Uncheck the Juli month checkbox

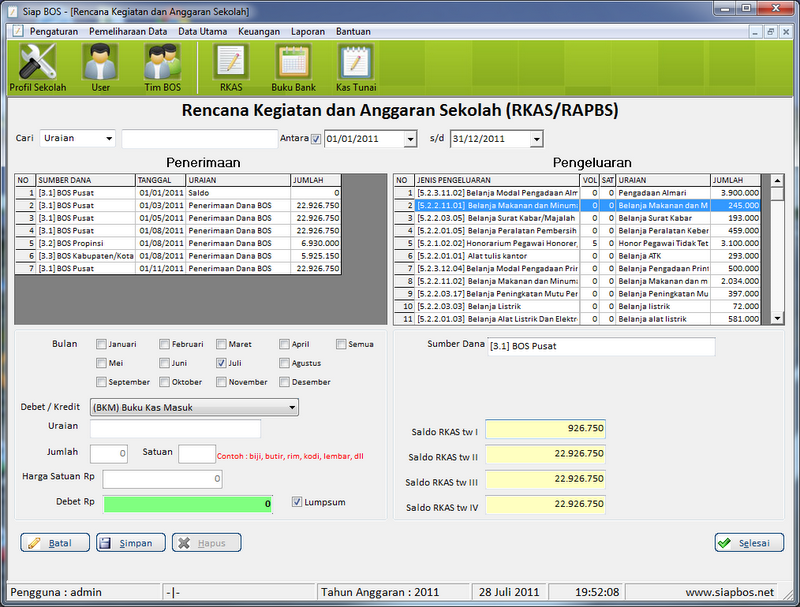(x=222, y=363)
